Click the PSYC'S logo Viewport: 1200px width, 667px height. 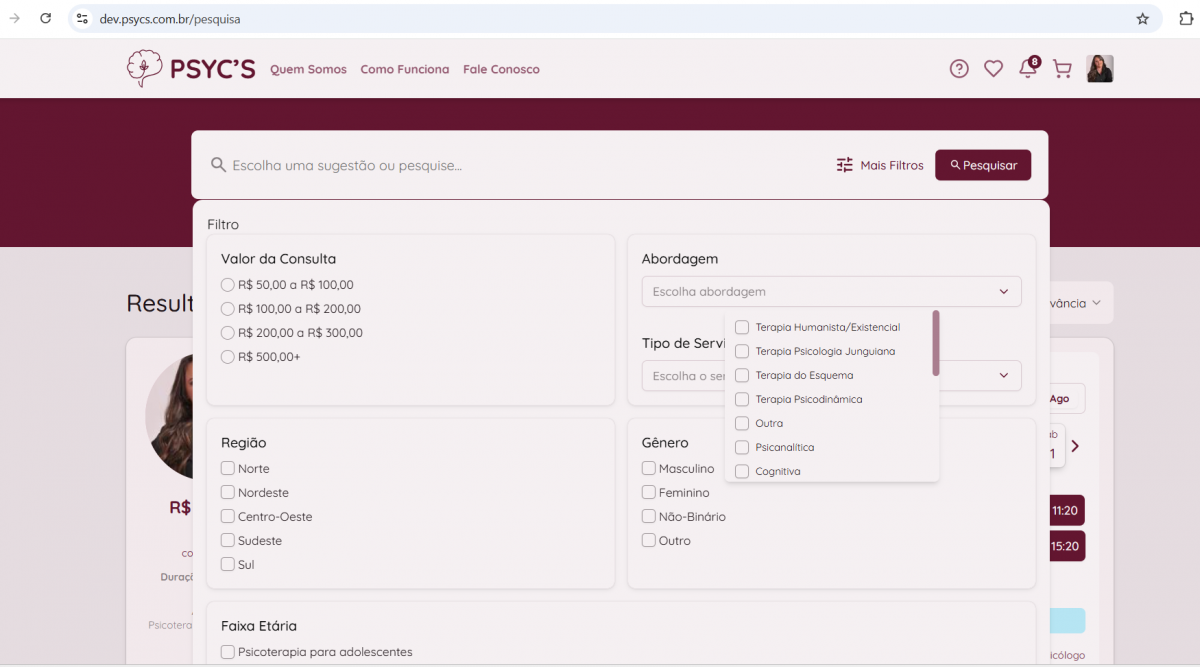pos(191,69)
